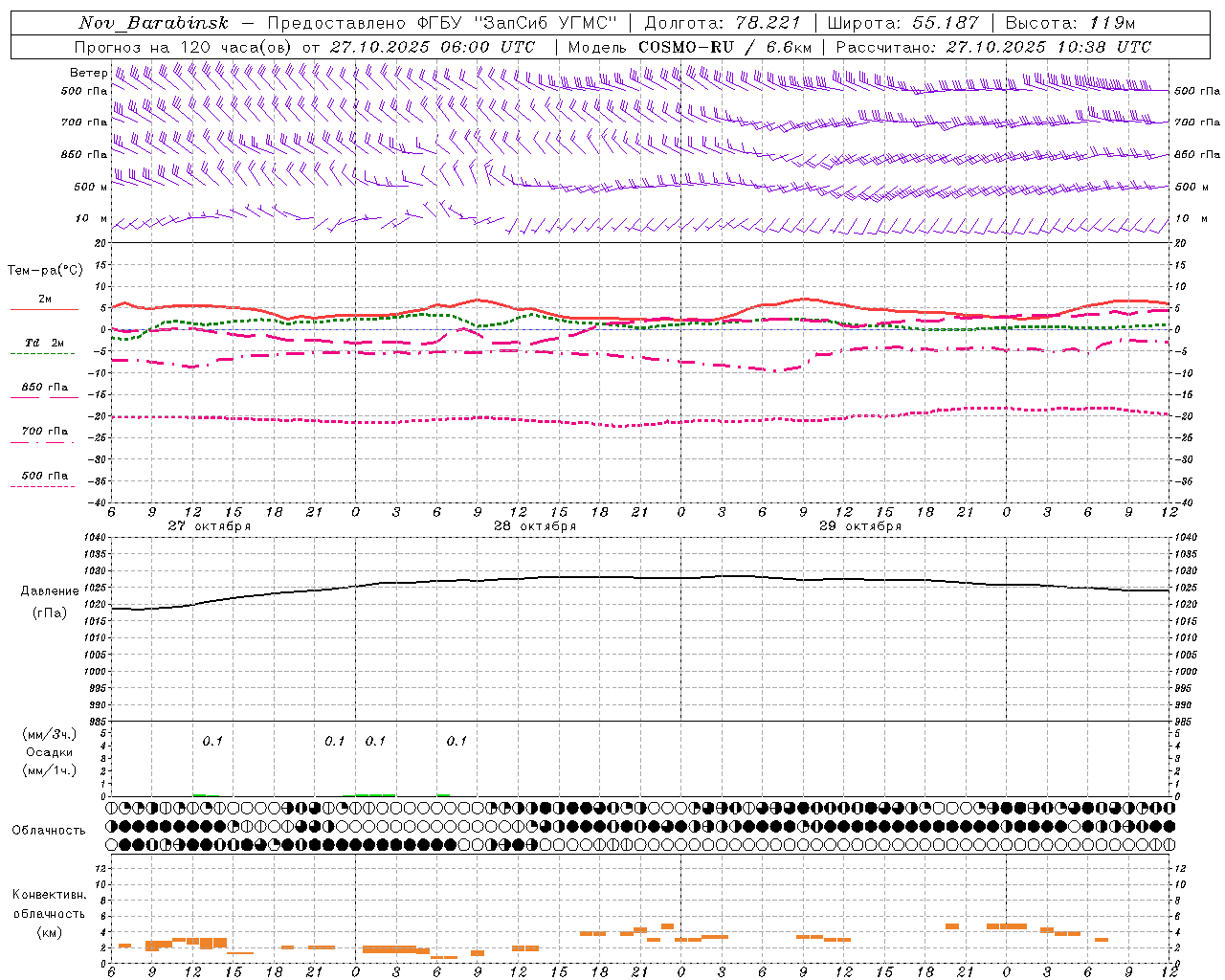This screenshot has width=1225, height=980.
Task: Click the forecast start time '27.10.2025 06:00 UTC'
Action: [433, 47]
